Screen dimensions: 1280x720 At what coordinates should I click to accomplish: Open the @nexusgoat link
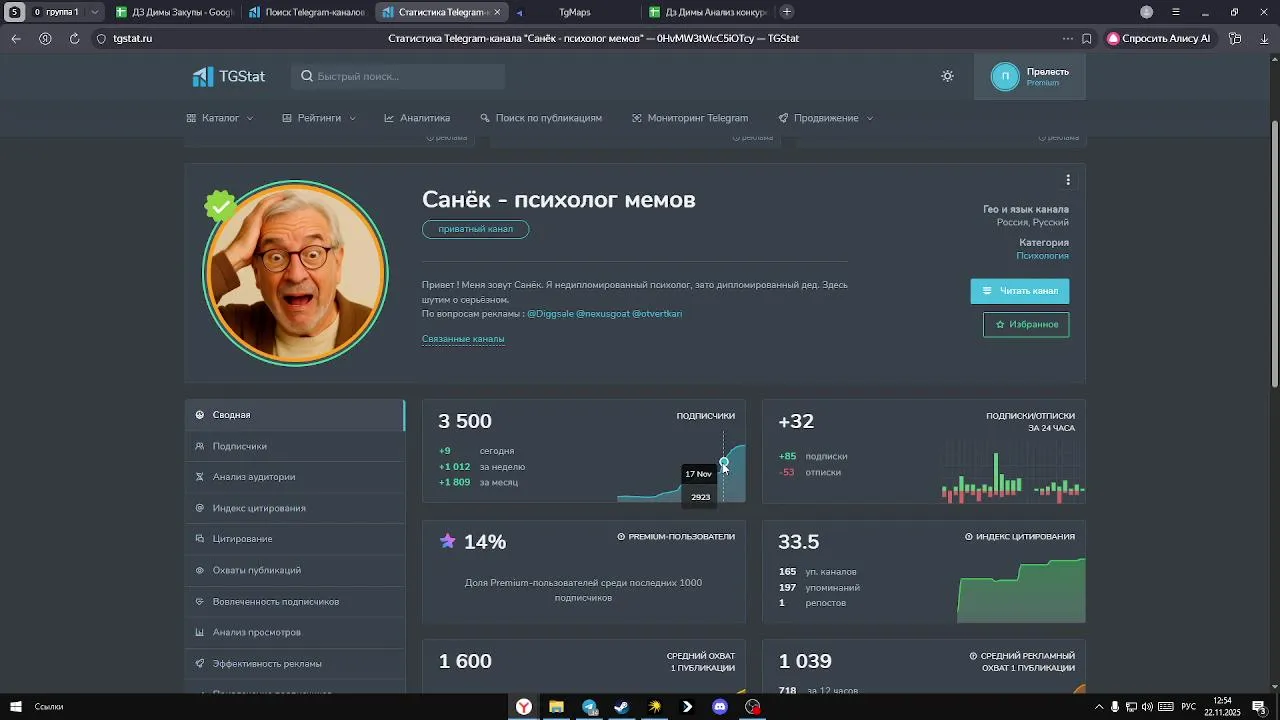(603, 314)
